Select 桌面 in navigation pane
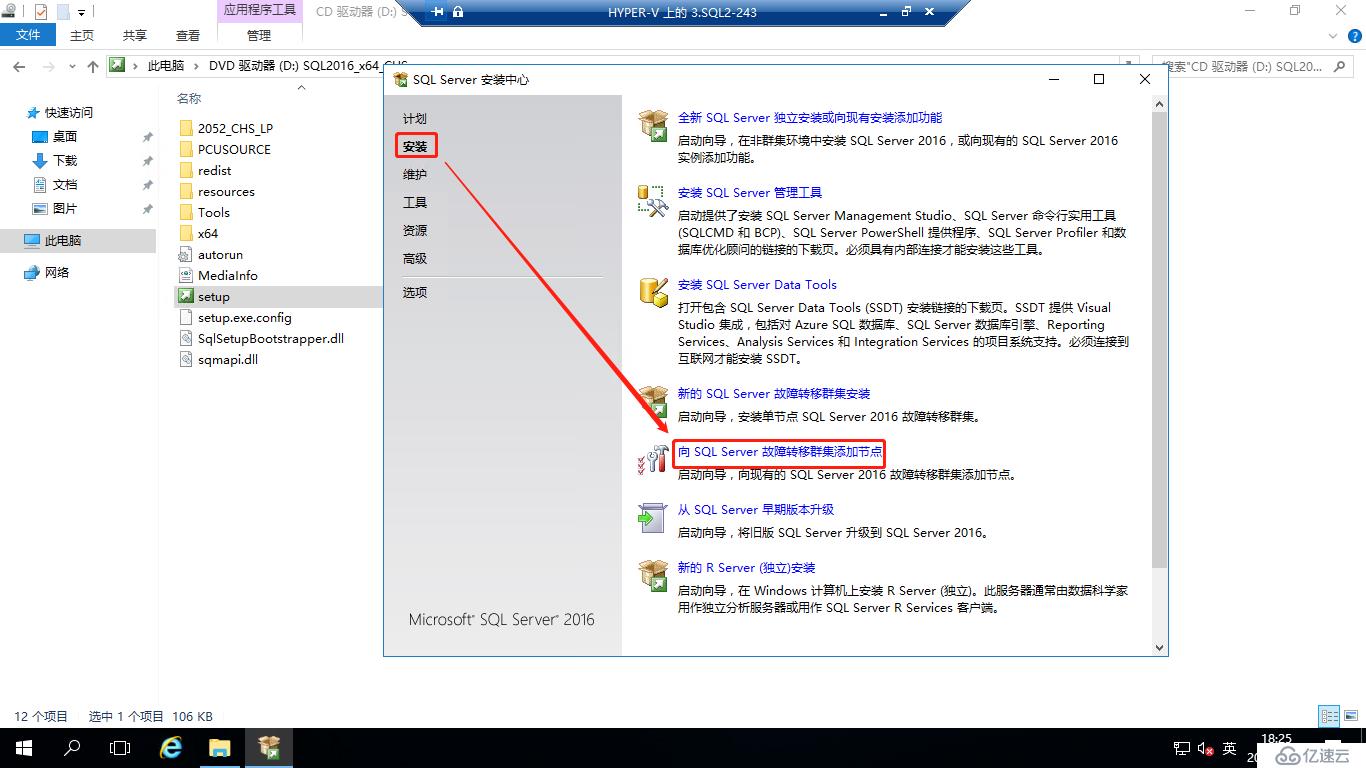 tap(65, 137)
